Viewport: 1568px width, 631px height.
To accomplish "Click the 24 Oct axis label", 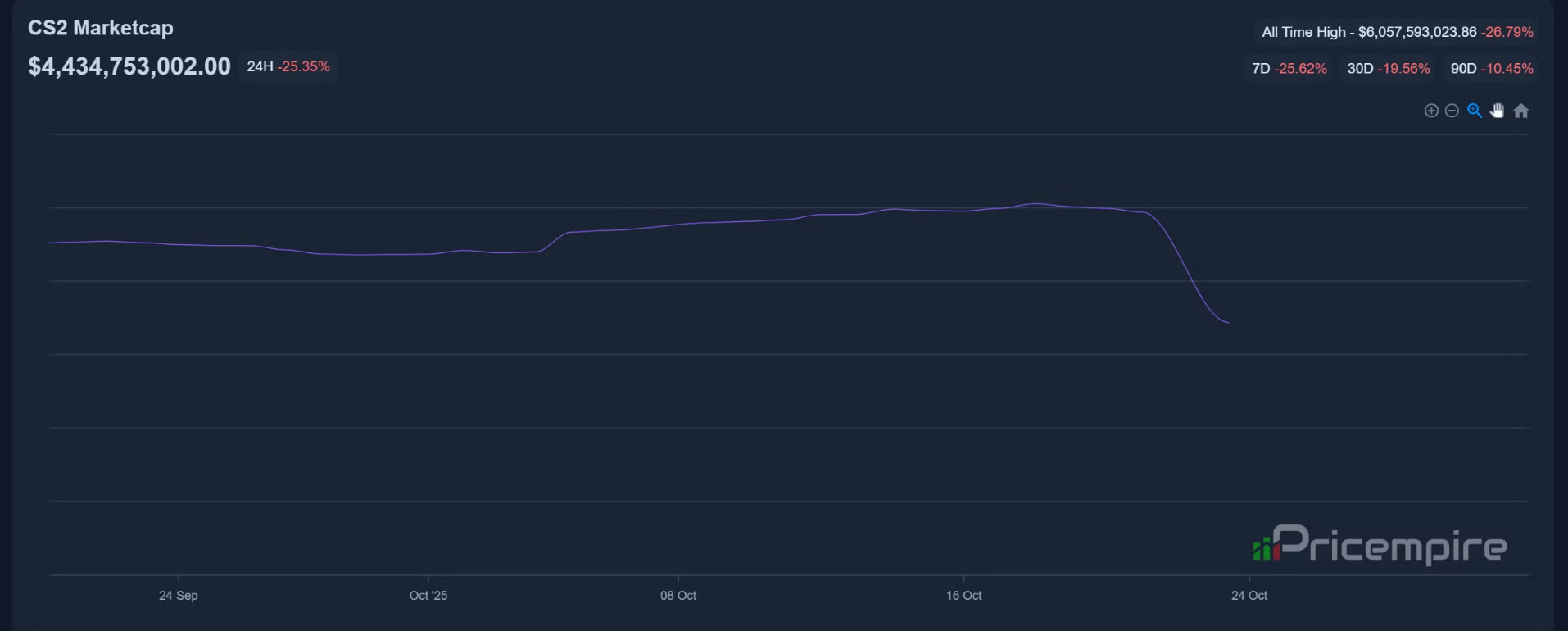I will click(x=1249, y=596).
